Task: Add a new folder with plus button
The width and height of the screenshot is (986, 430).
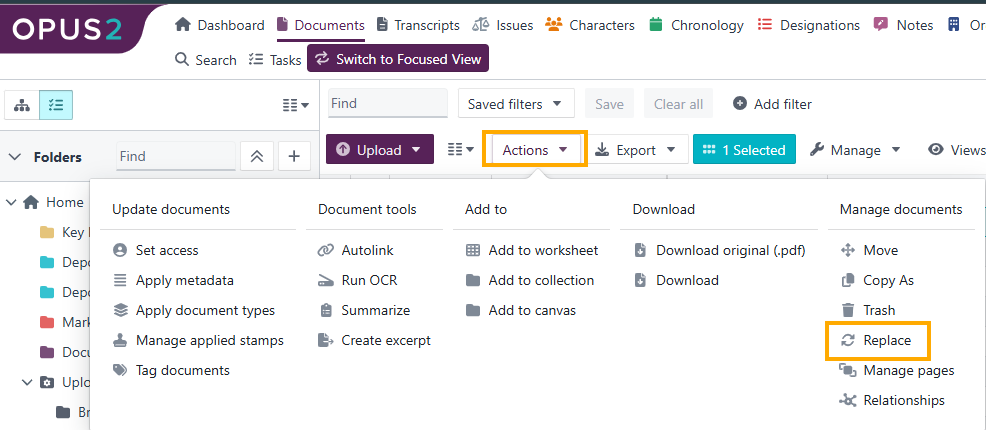Action: (294, 157)
